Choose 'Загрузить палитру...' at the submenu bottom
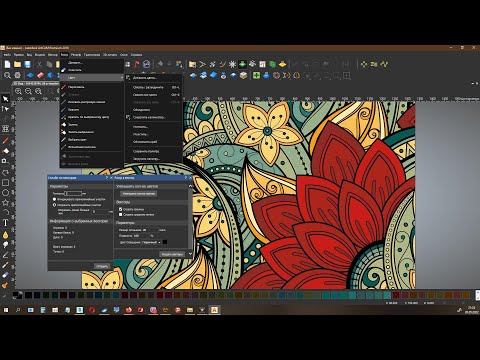 (x=153, y=159)
